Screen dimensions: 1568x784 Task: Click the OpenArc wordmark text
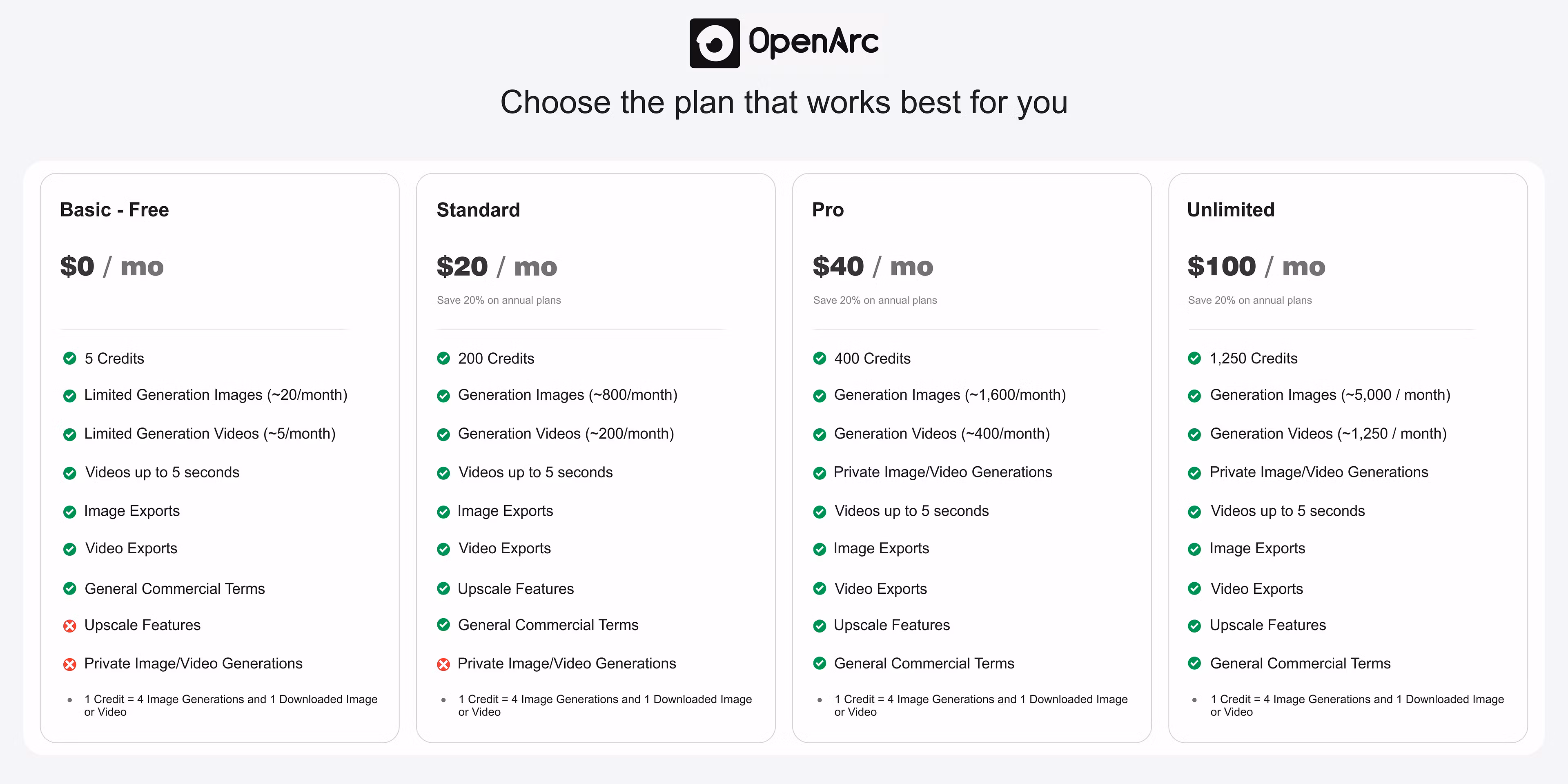(x=814, y=42)
